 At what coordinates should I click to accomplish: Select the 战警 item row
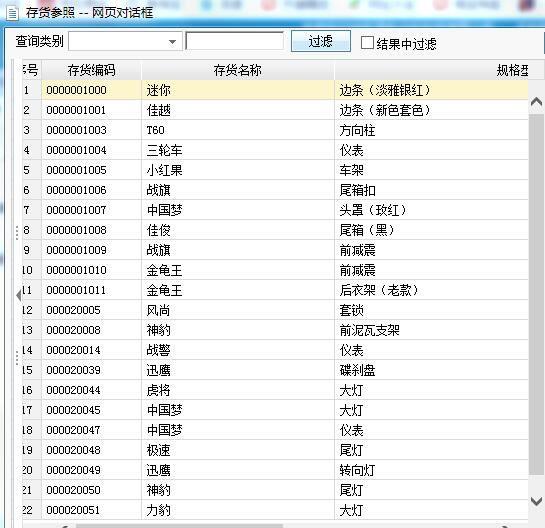point(275,350)
